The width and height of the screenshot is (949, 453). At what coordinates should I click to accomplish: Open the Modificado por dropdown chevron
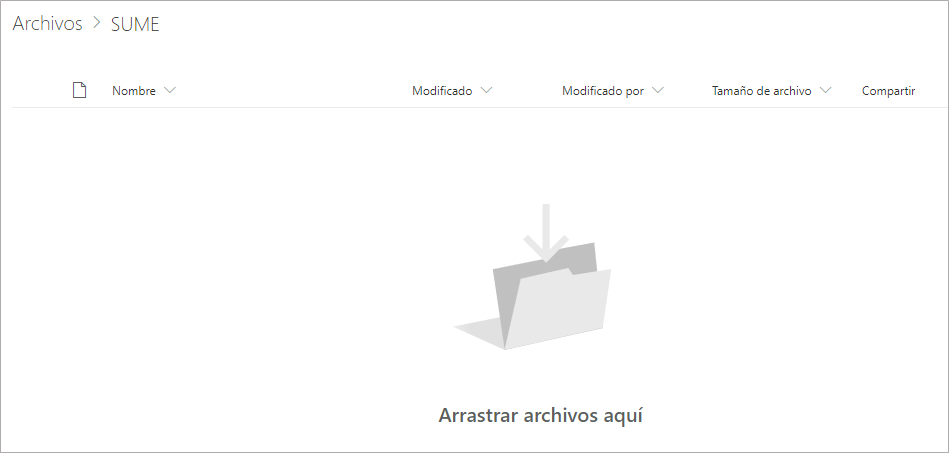coord(658,90)
